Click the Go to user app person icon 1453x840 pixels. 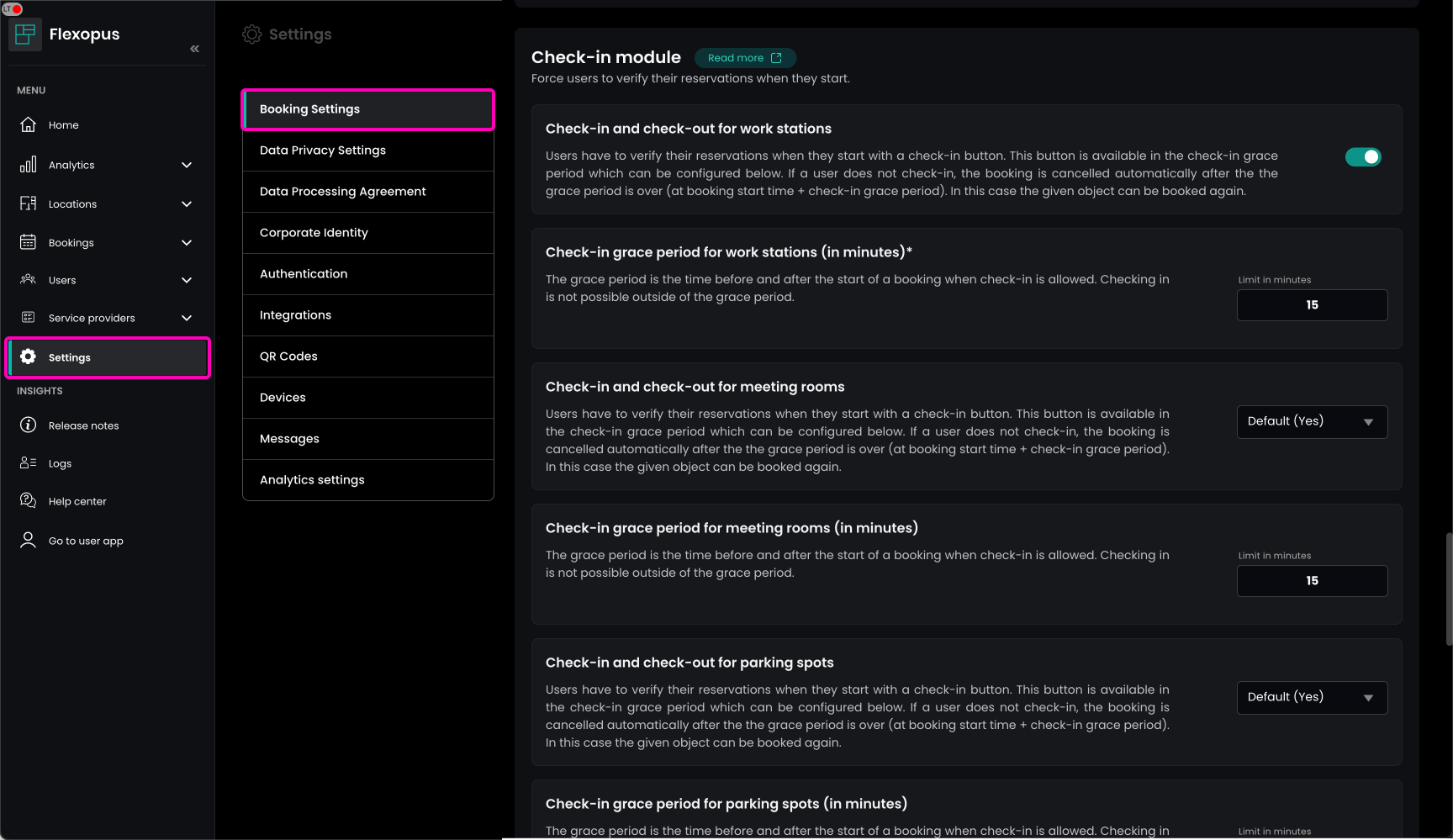28,541
